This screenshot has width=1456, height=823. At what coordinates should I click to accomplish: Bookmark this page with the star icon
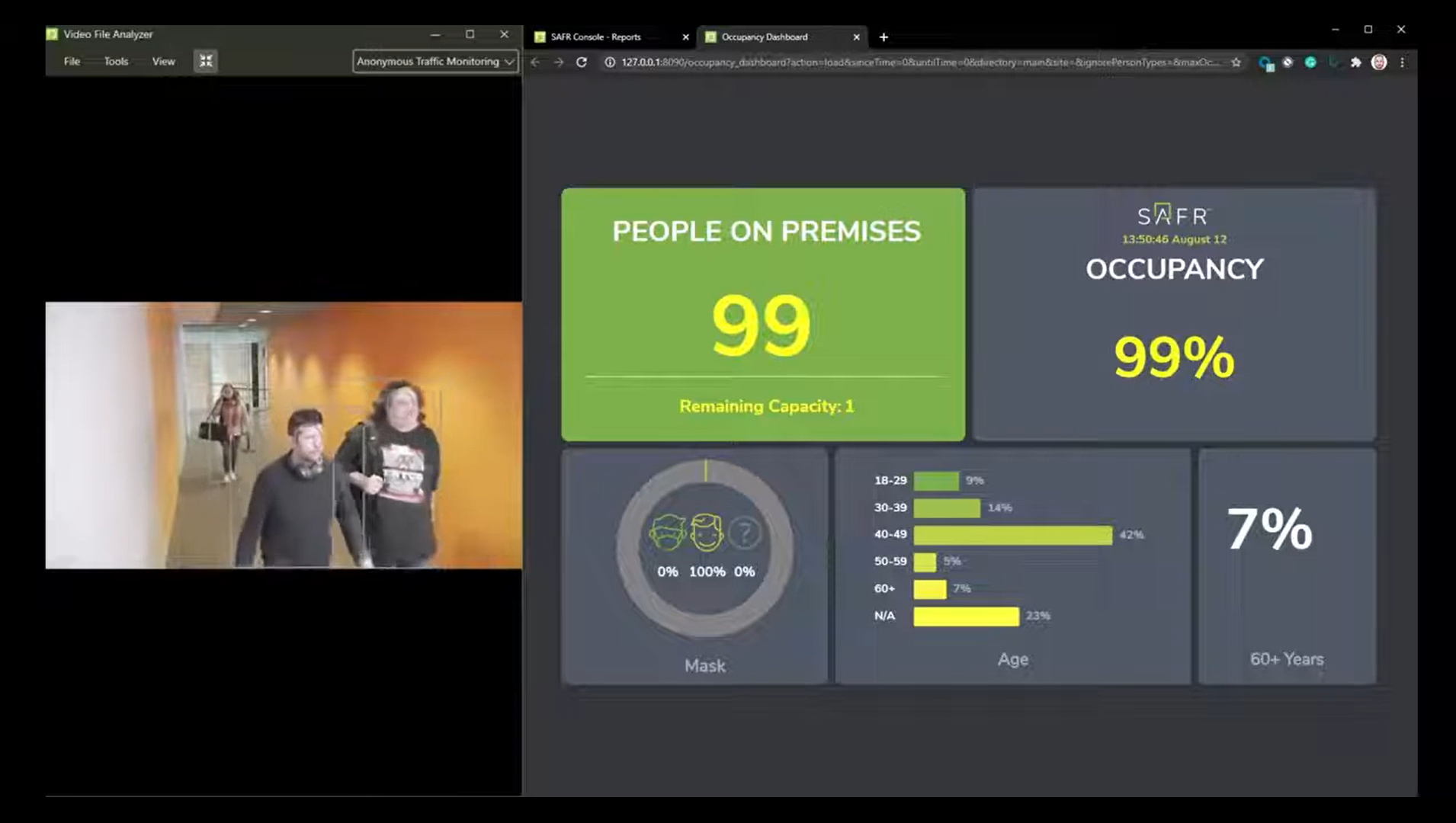[x=1236, y=62]
